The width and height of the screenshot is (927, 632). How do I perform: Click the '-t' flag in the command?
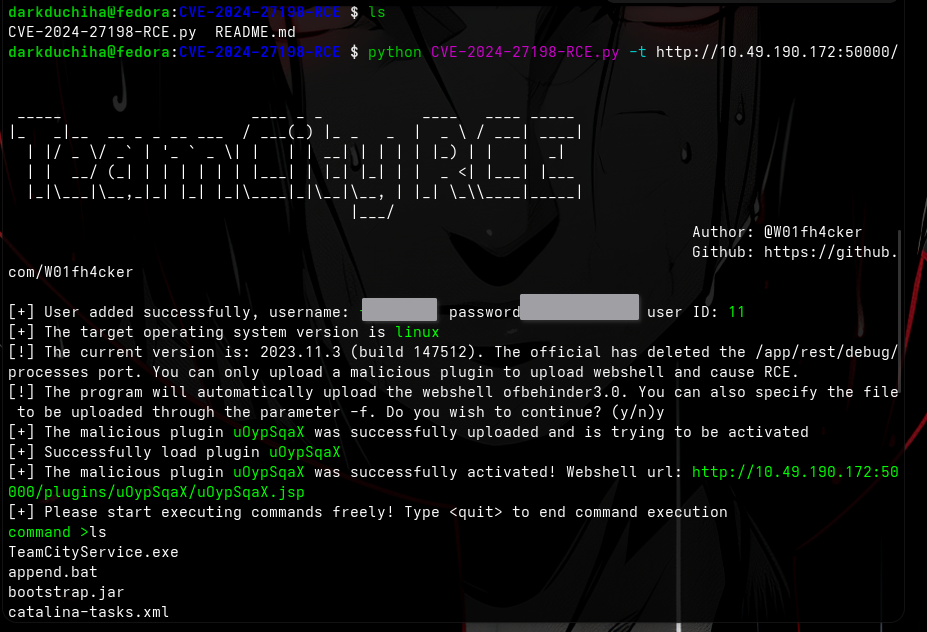(637, 52)
